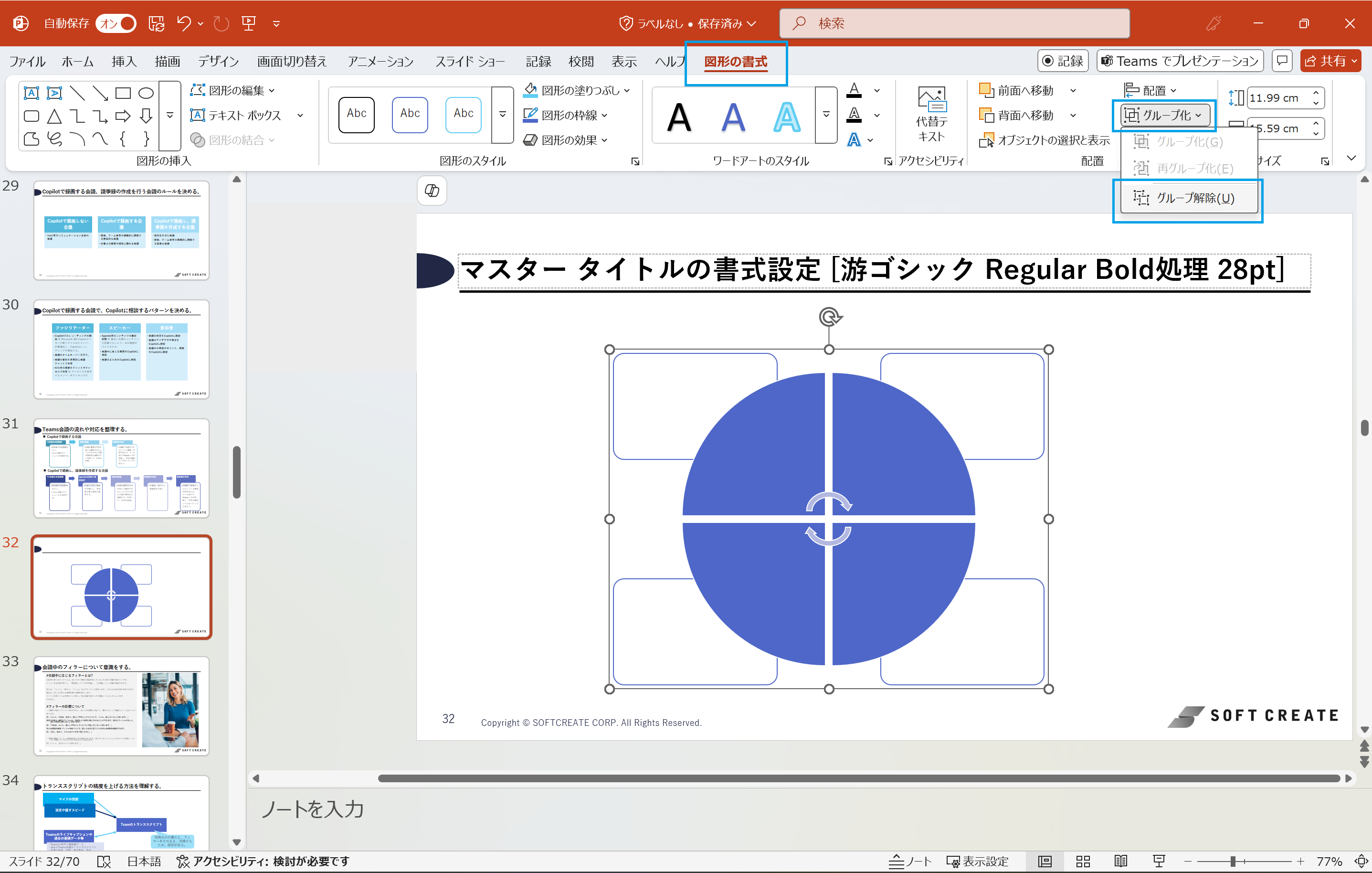Click the Copilot icon above the slide

click(x=432, y=191)
